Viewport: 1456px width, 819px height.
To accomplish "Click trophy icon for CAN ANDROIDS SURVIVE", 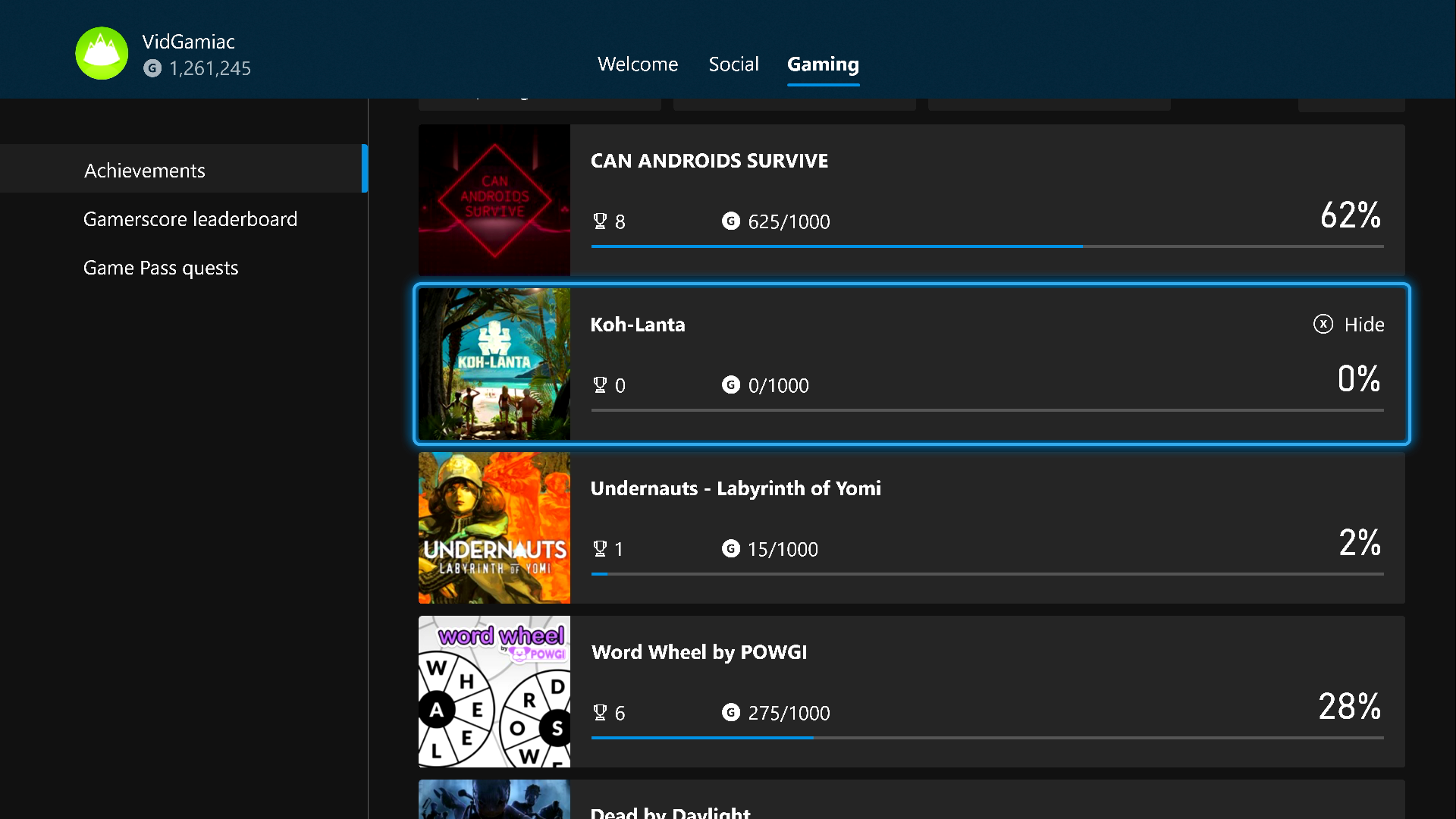I will 600,221.
